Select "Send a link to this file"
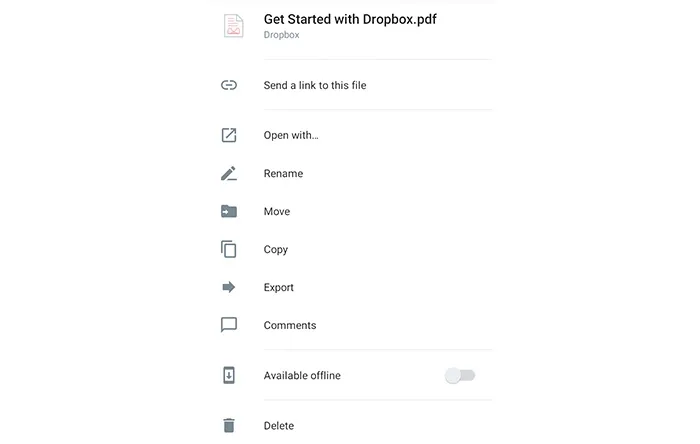This screenshot has width=700, height=444. (315, 85)
